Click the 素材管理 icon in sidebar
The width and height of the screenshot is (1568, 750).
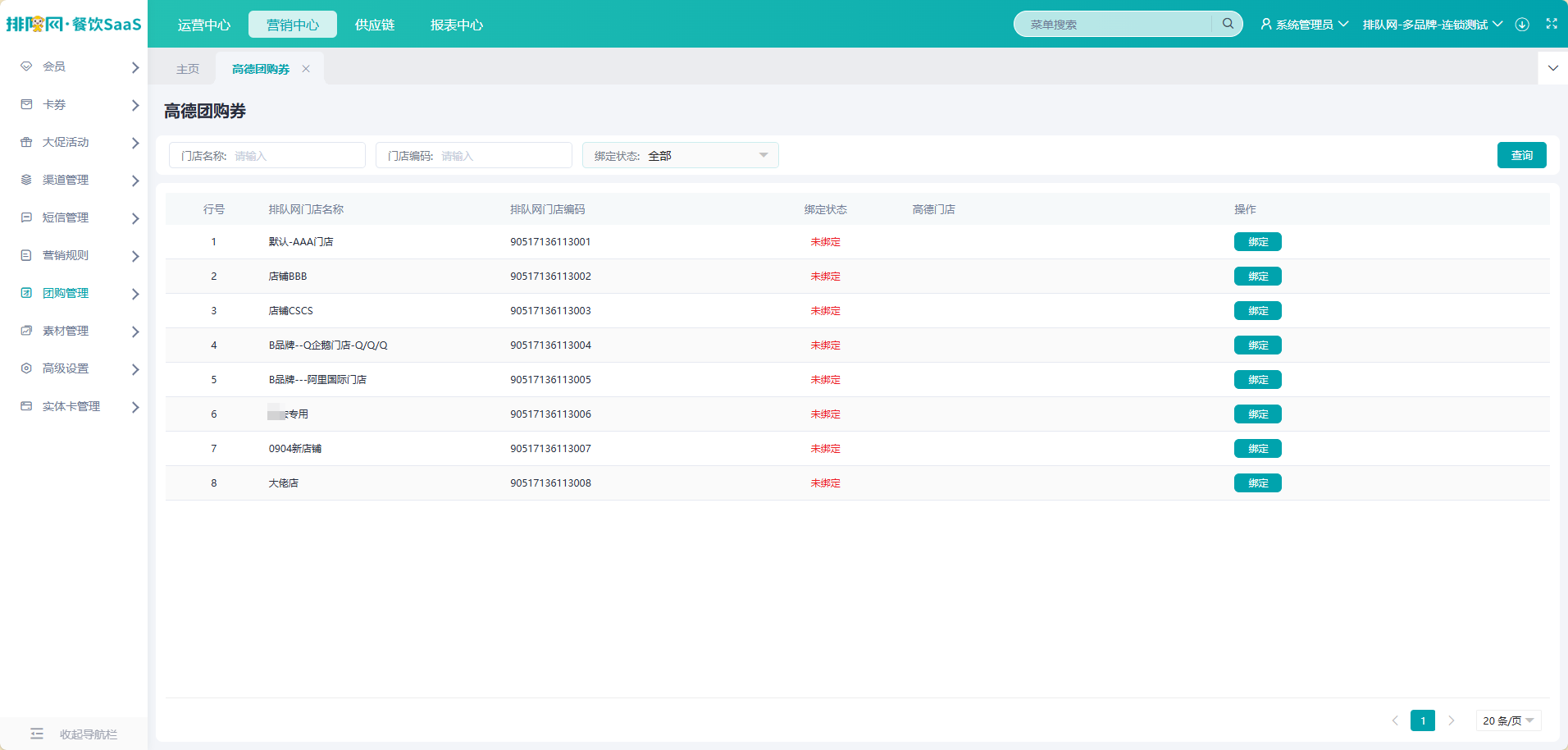pos(26,331)
